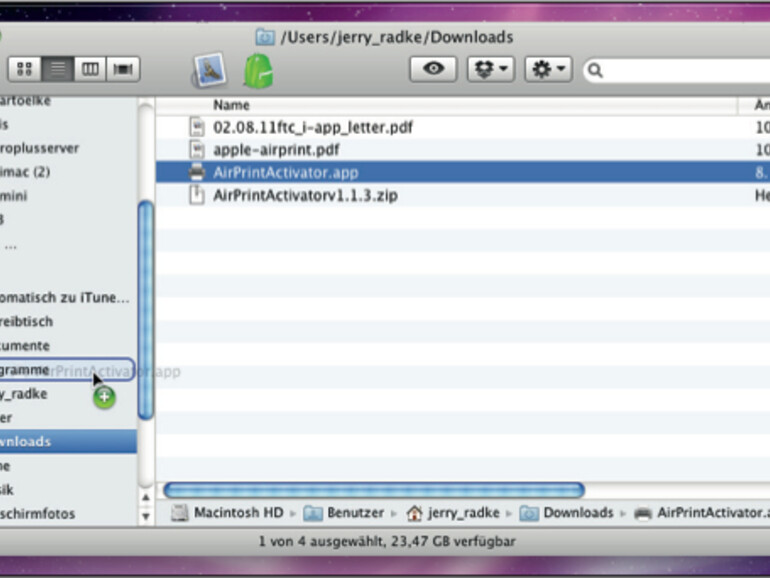Viewport: 770px width, 578px height.
Task: Open the Preview app toolbar icon
Action: (x=209, y=71)
